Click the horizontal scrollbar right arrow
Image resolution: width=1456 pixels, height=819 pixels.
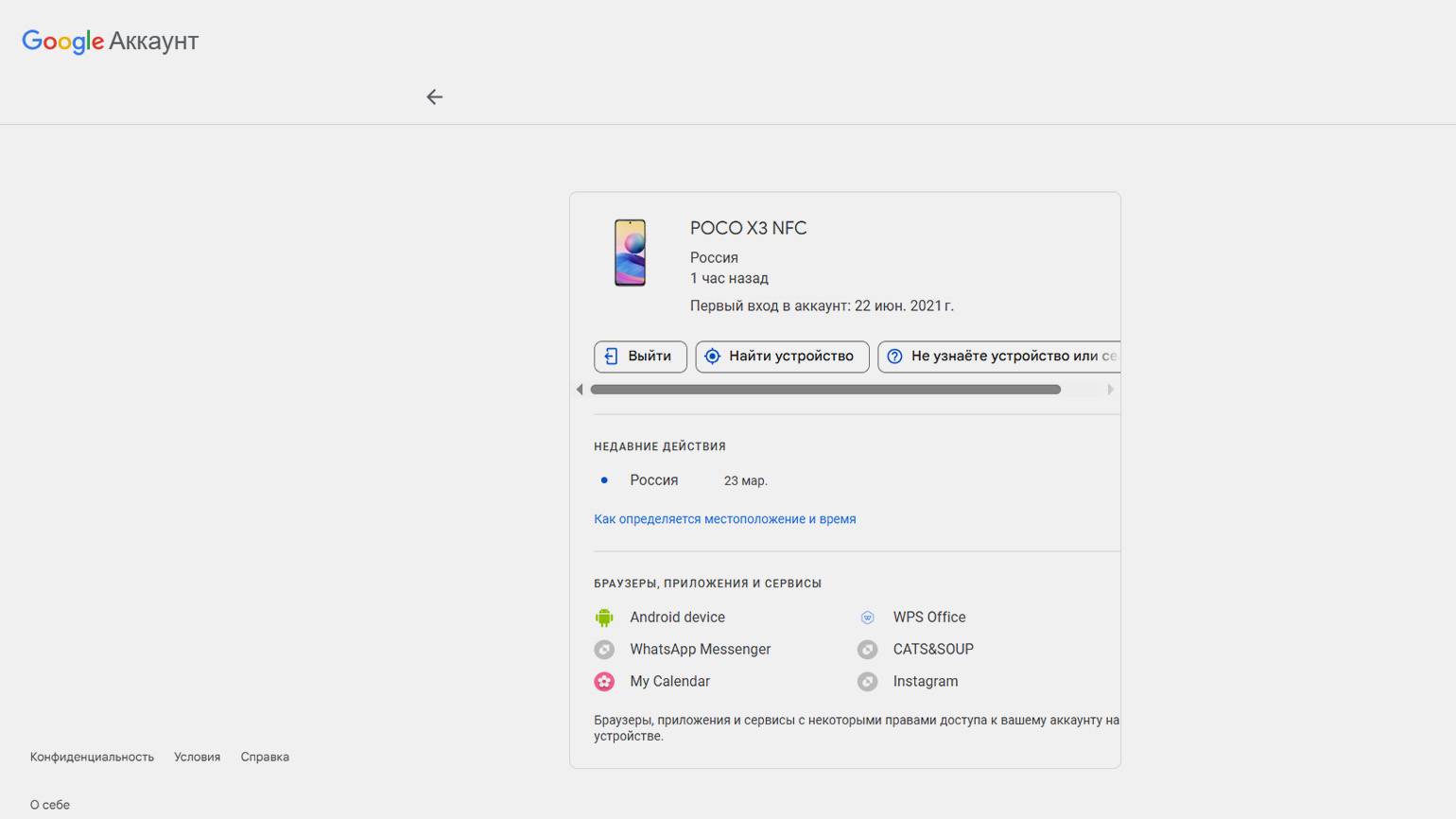click(x=1110, y=390)
